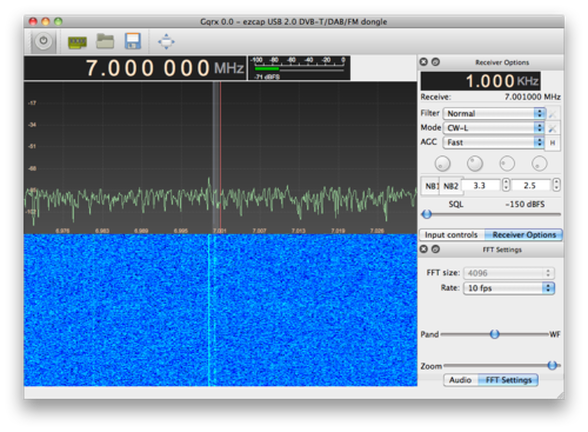The image size is (588, 432).
Task: Close the FFT Settings panel
Action: 424,249
